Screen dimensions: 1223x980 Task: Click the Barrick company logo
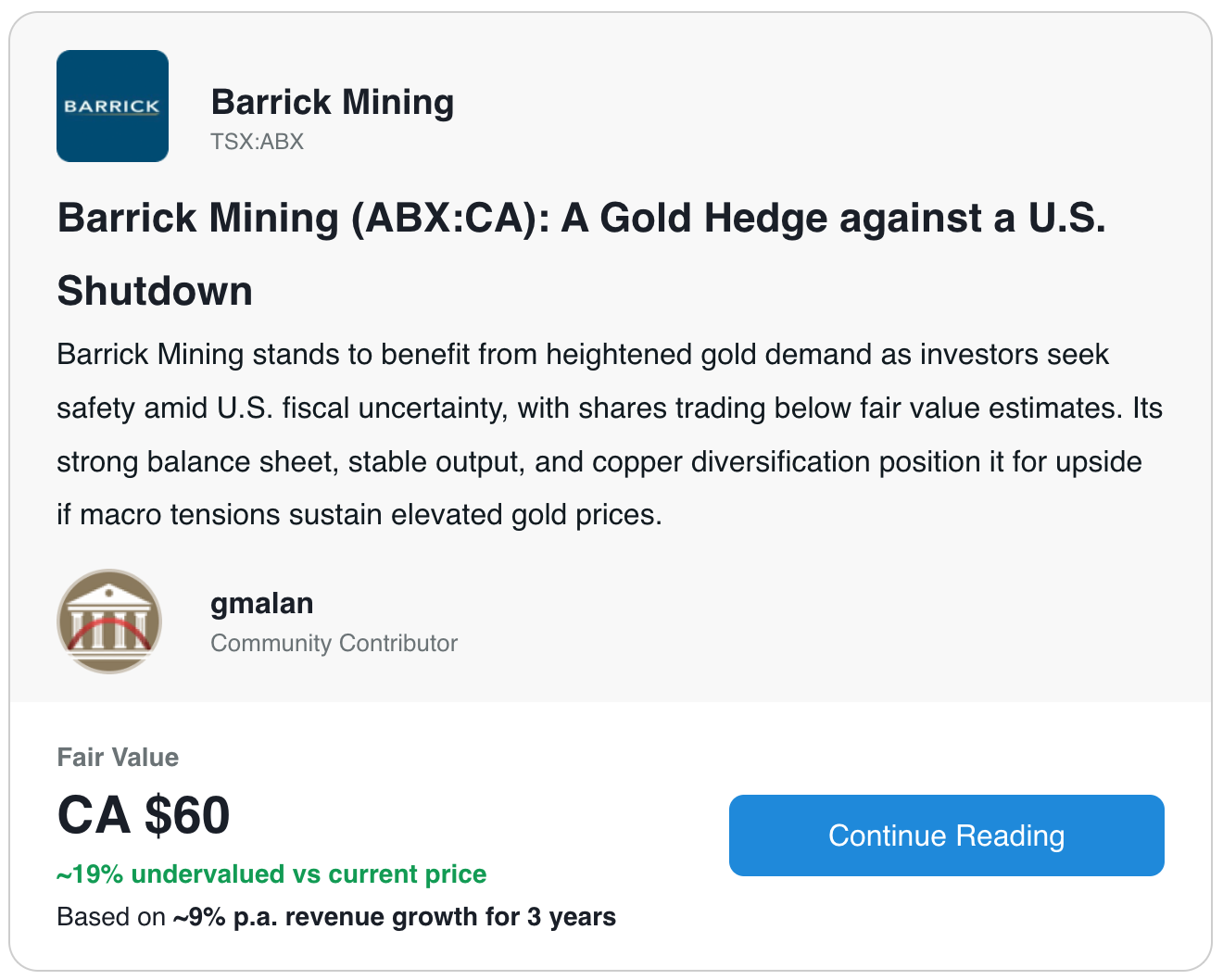[112, 107]
